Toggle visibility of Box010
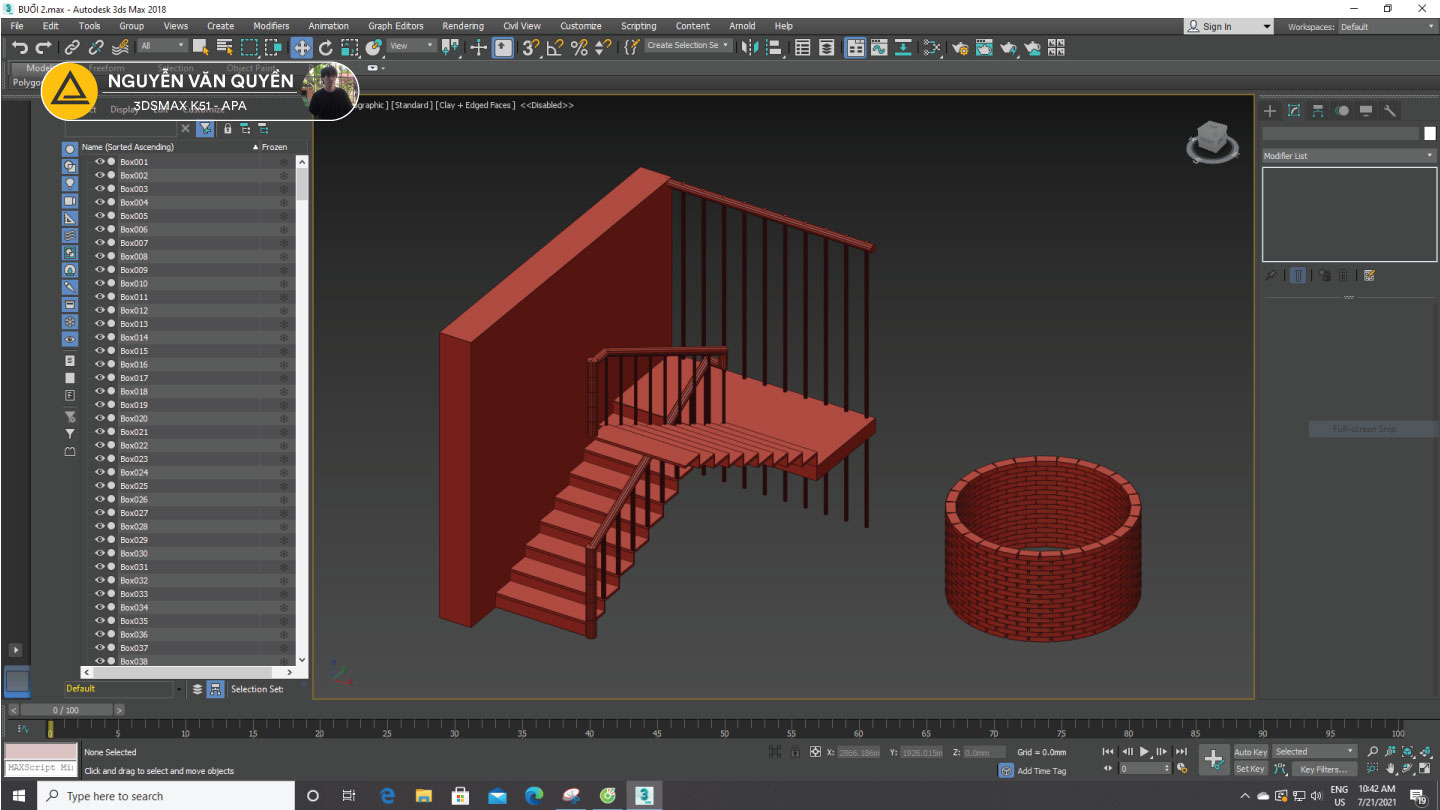 [99, 283]
